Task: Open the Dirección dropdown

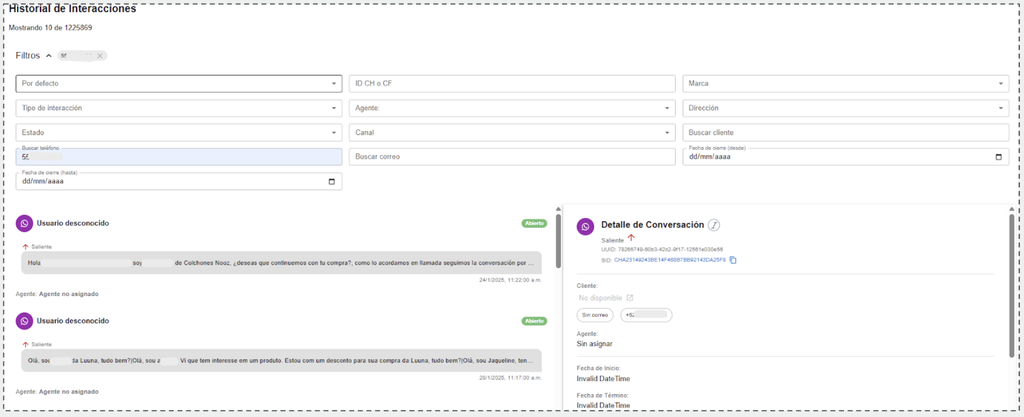Action: [x=845, y=108]
